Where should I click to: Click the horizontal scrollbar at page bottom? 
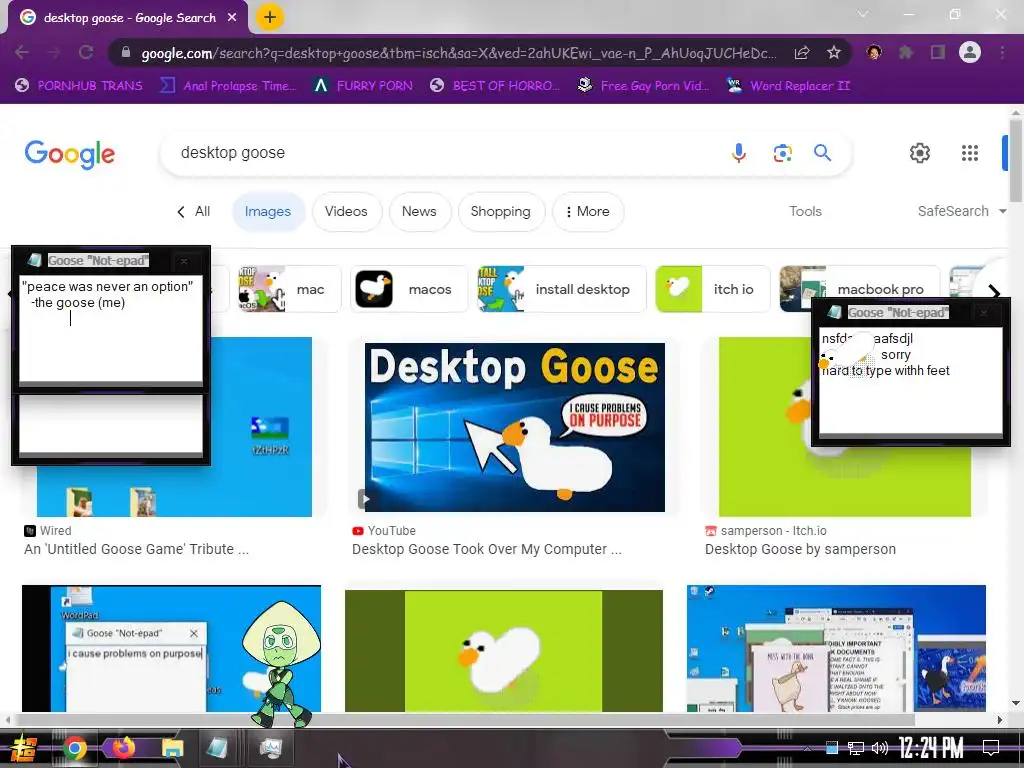tap(464, 720)
